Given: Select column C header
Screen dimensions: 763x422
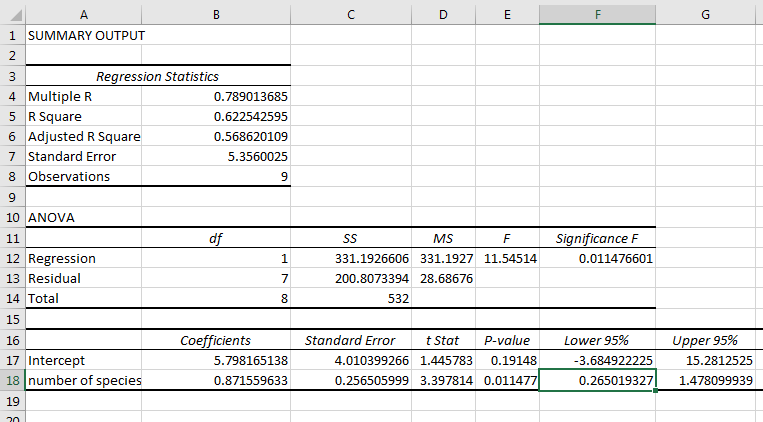Looking at the screenshot, I should coord(351,15).
